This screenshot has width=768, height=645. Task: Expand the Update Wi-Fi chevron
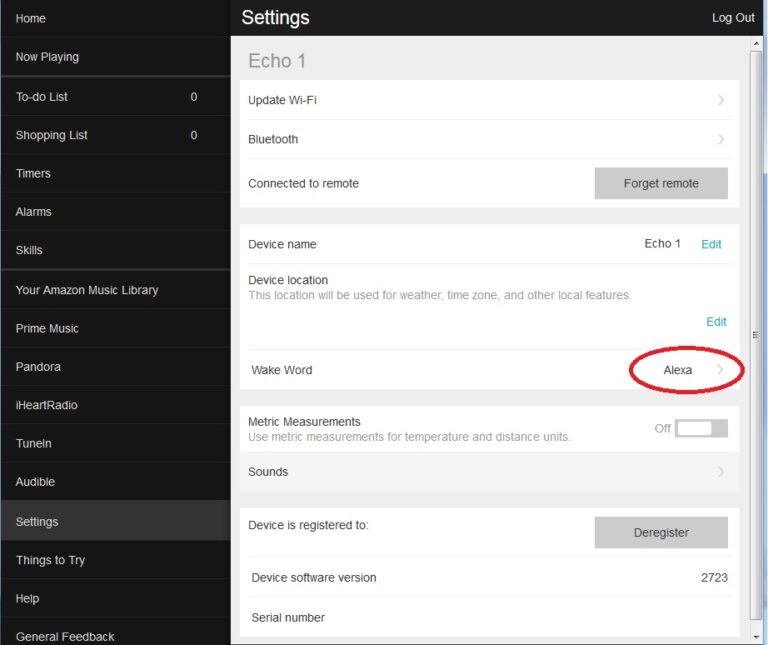721,100
